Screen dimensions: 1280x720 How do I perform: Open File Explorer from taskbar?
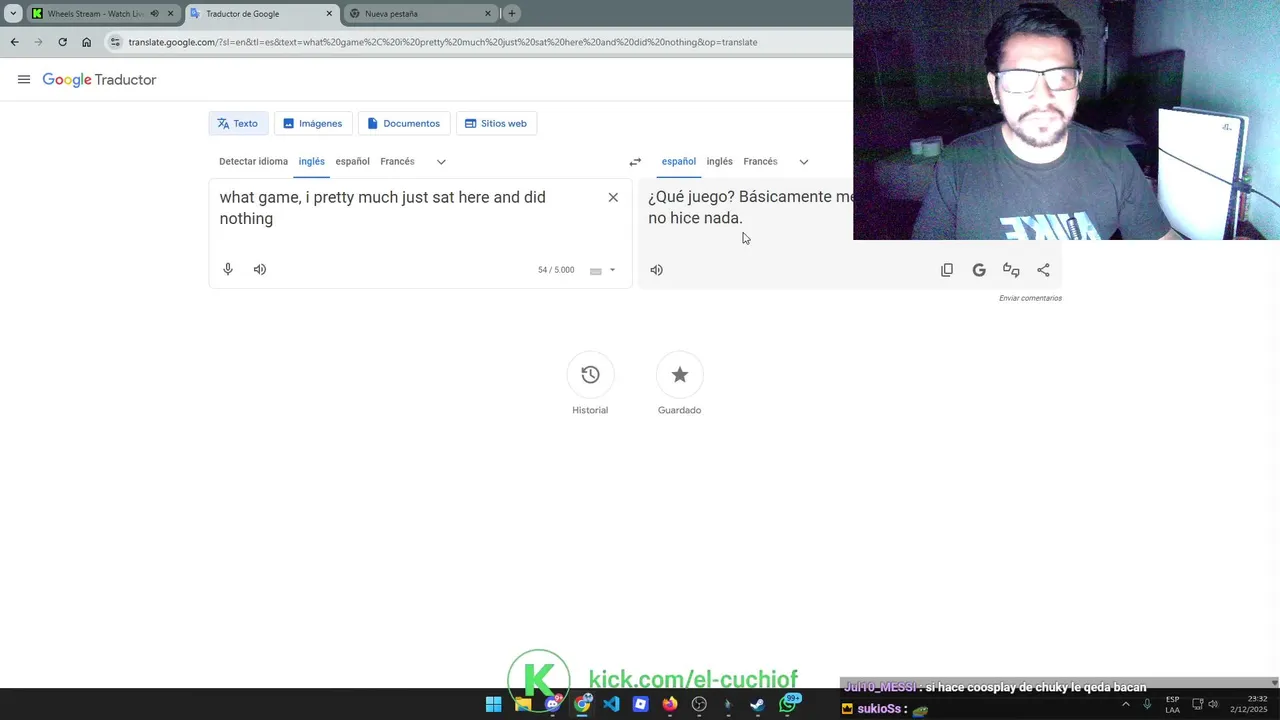[523, 704]
